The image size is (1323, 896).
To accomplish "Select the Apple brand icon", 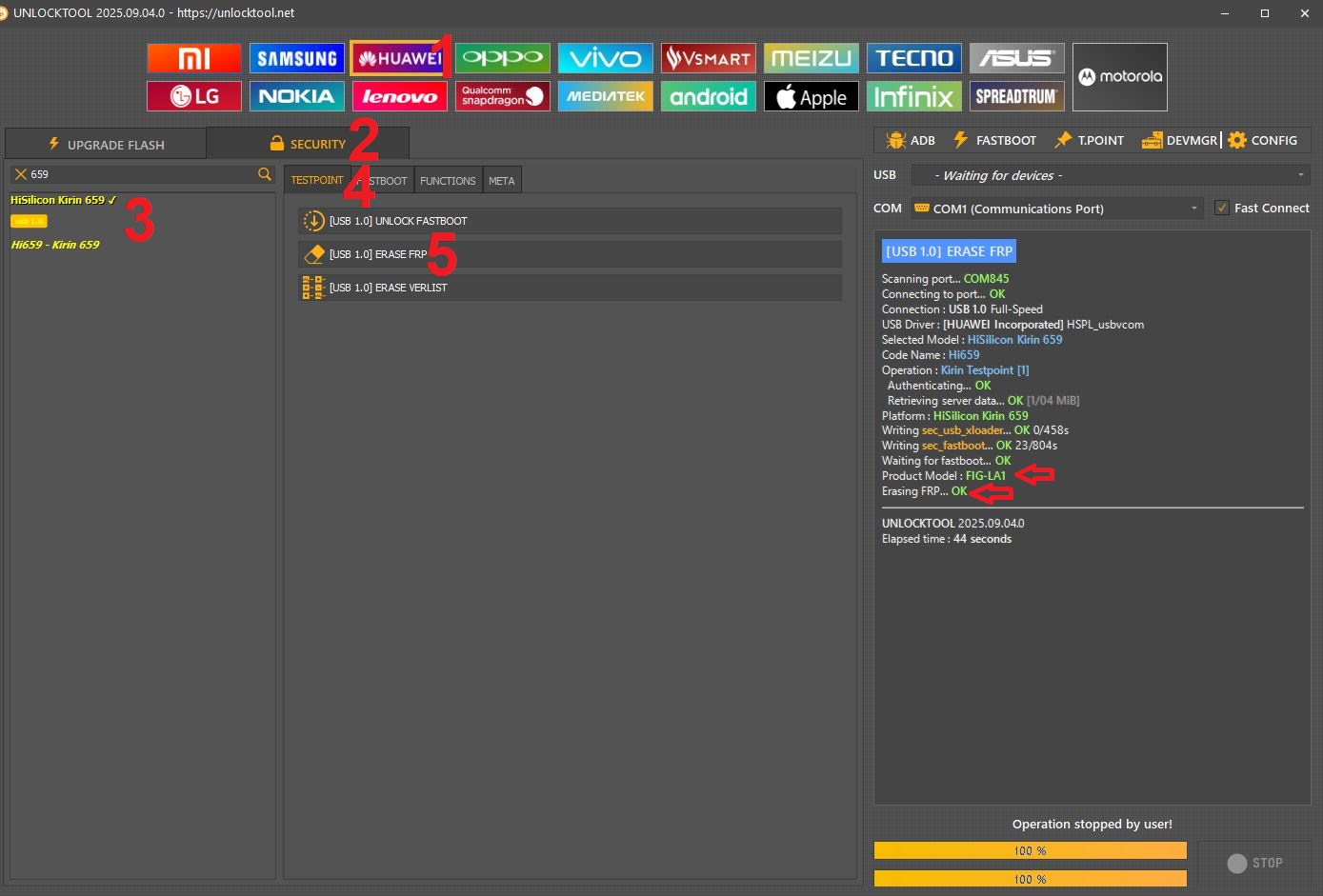I will [811, 96].
